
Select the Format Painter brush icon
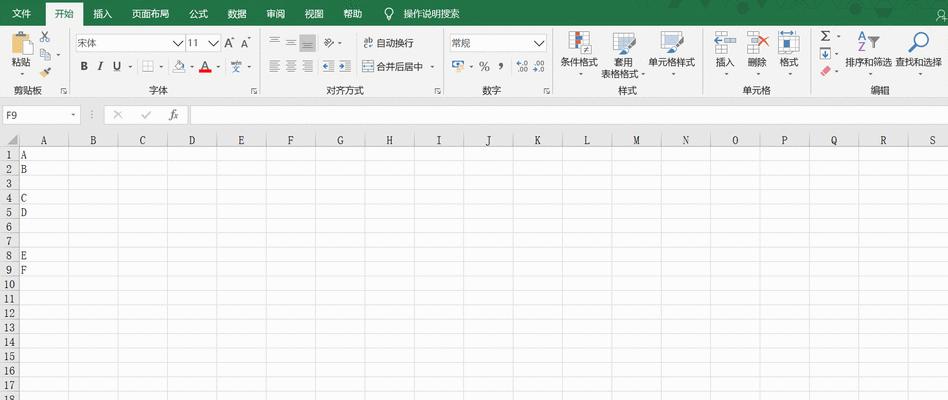pyautogui.click(x=45, y=72)
